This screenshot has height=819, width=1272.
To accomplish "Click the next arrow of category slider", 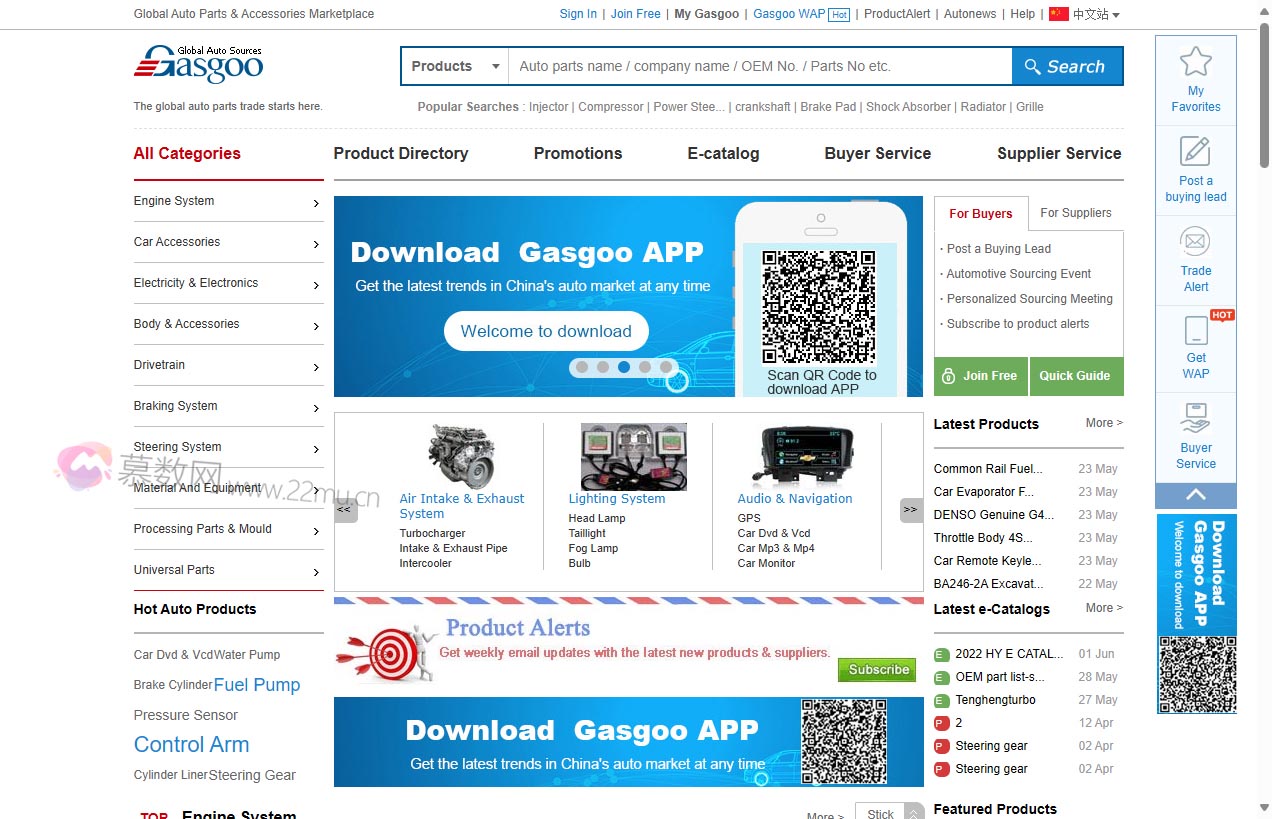I will 910,509.
